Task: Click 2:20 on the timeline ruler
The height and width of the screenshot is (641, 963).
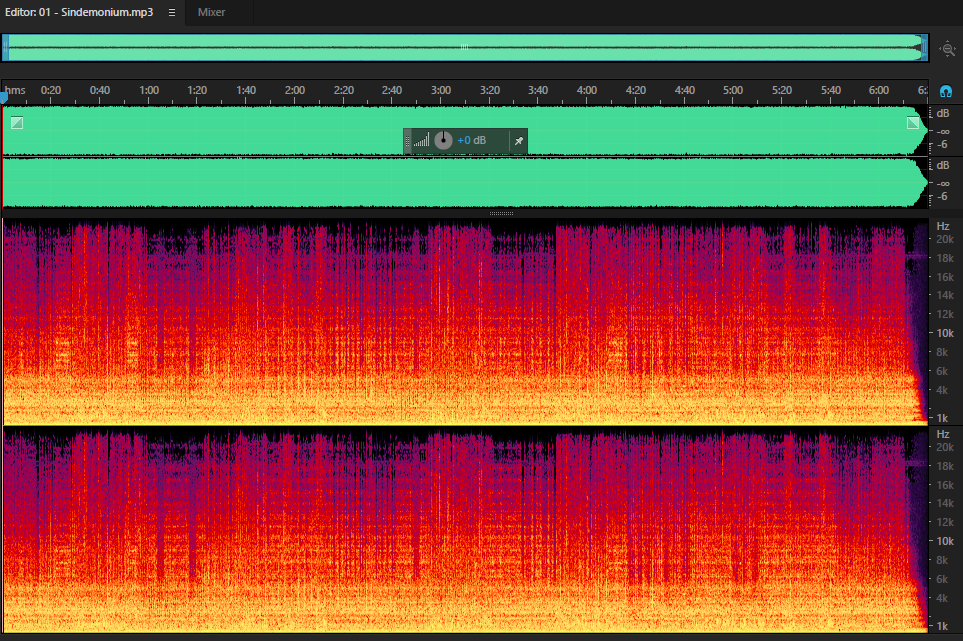Action: (x=344, y=90)
